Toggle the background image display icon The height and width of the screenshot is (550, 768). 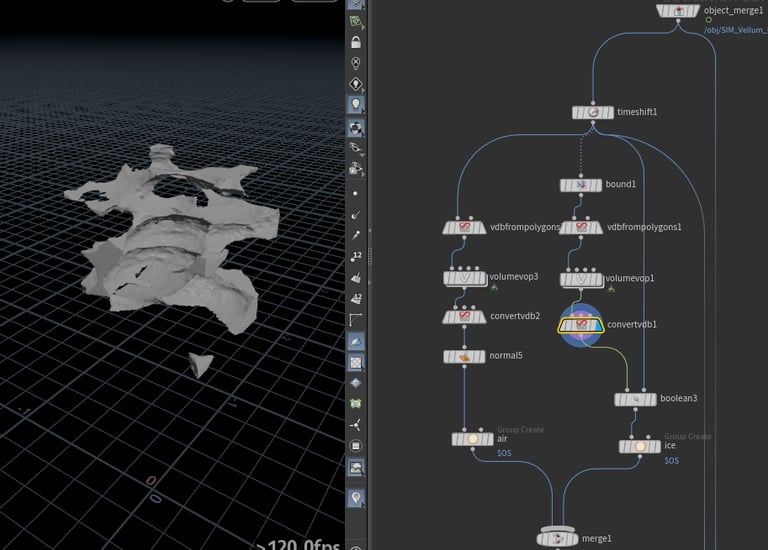[356, 468]
